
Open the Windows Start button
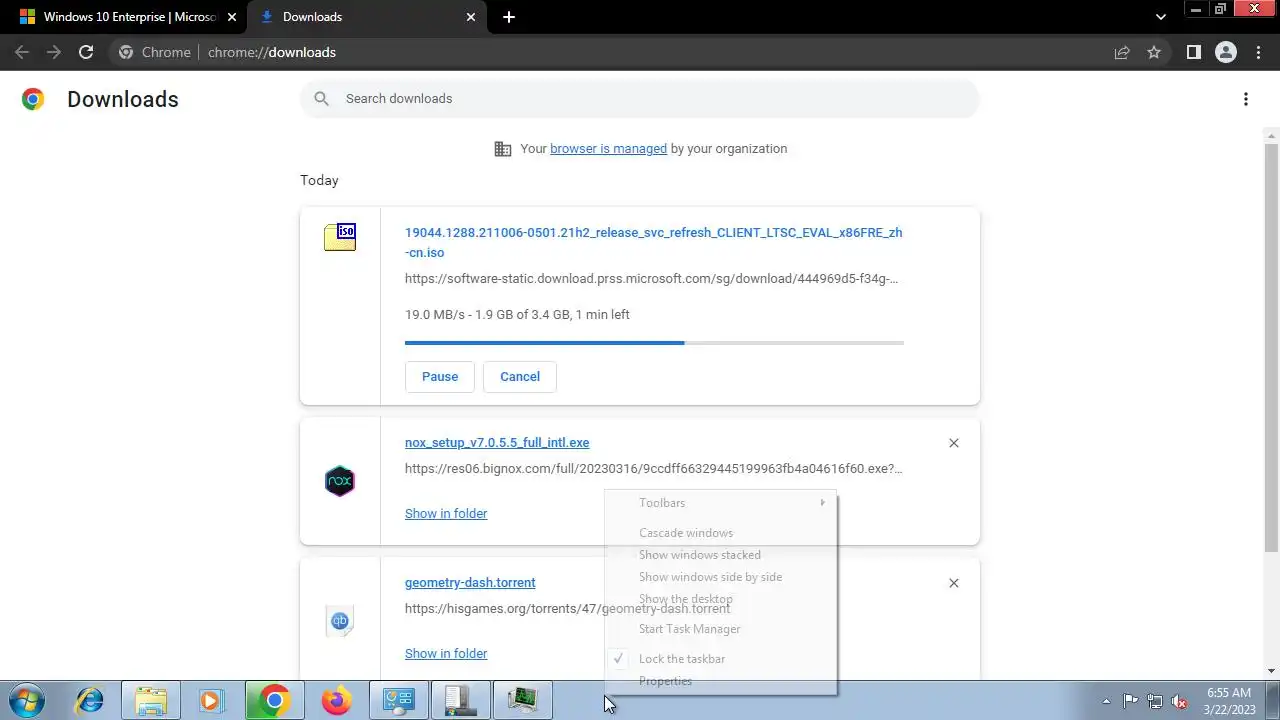pyautogui.click(x=25, y=700)
